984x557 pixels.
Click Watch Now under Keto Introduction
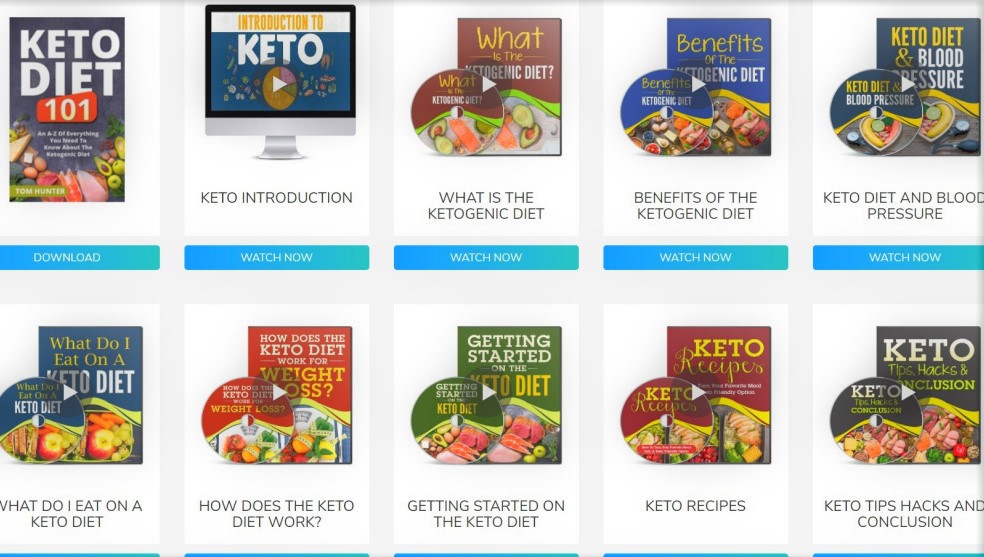click(x=277, y=257)
